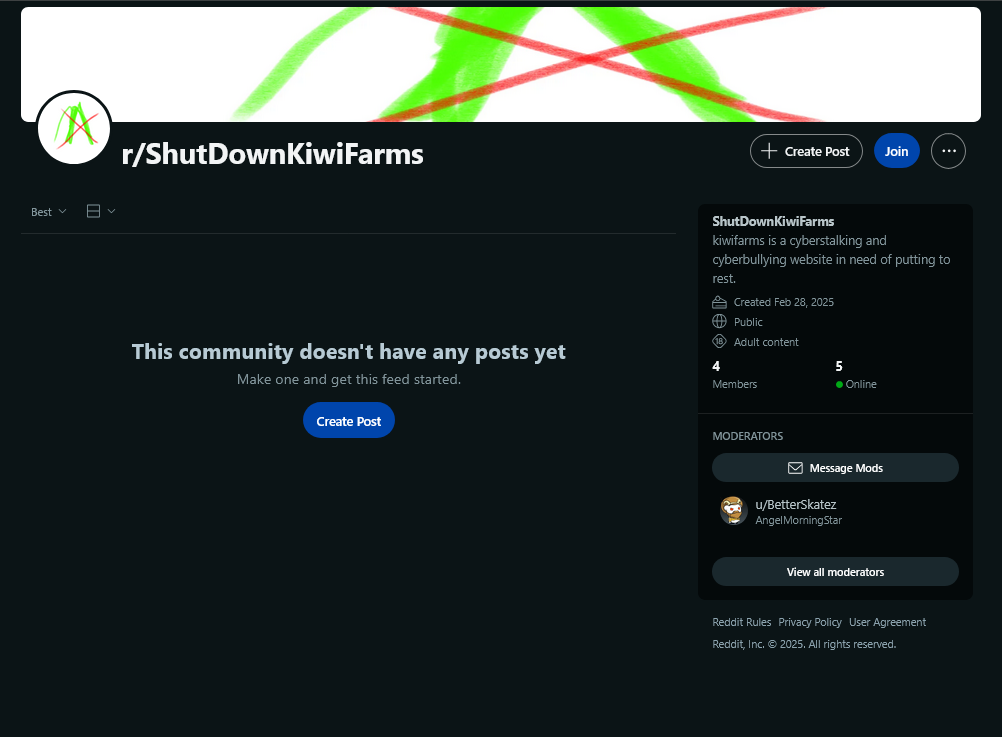Click the cake icon beside Created date
The width and height of the screenshot is (1002, 737).
pyautogui.click(x=720, y=302)
